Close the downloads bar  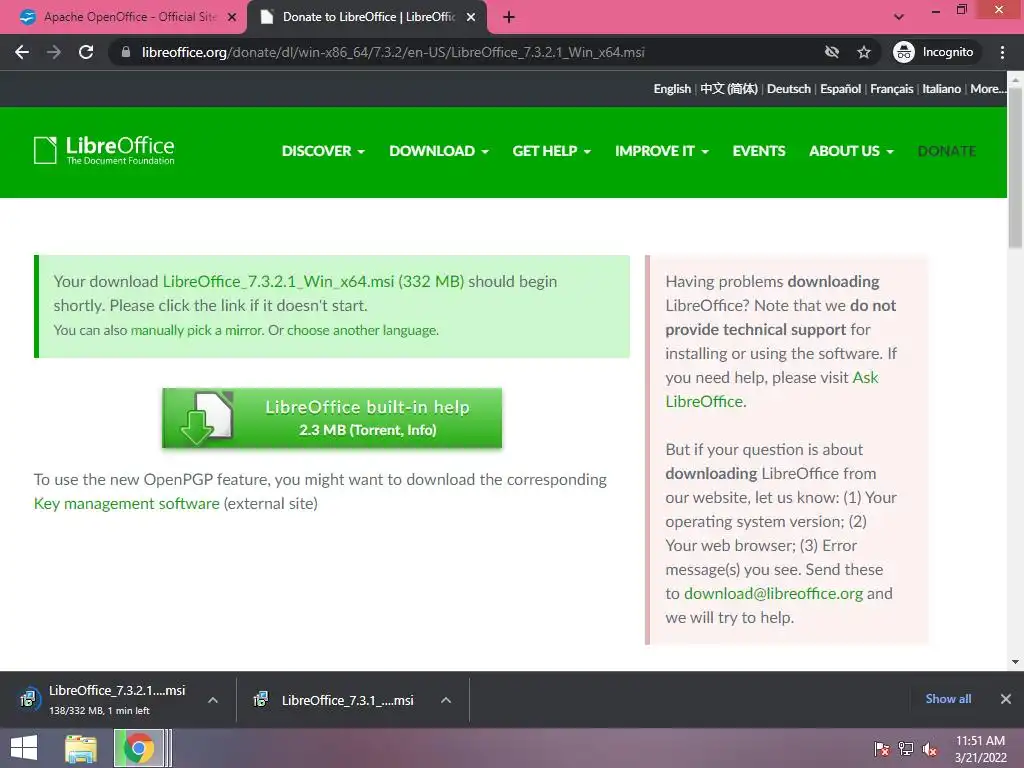point(1006,699)
